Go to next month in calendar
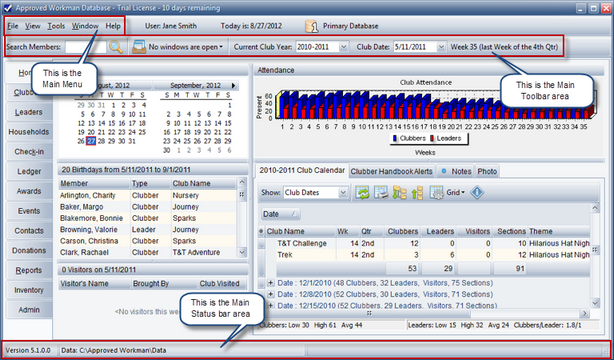 coord(234,85)
